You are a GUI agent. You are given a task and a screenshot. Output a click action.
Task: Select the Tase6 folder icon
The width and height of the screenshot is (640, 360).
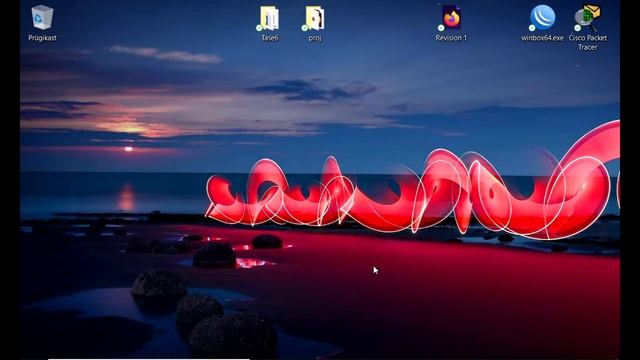(269, 18)
